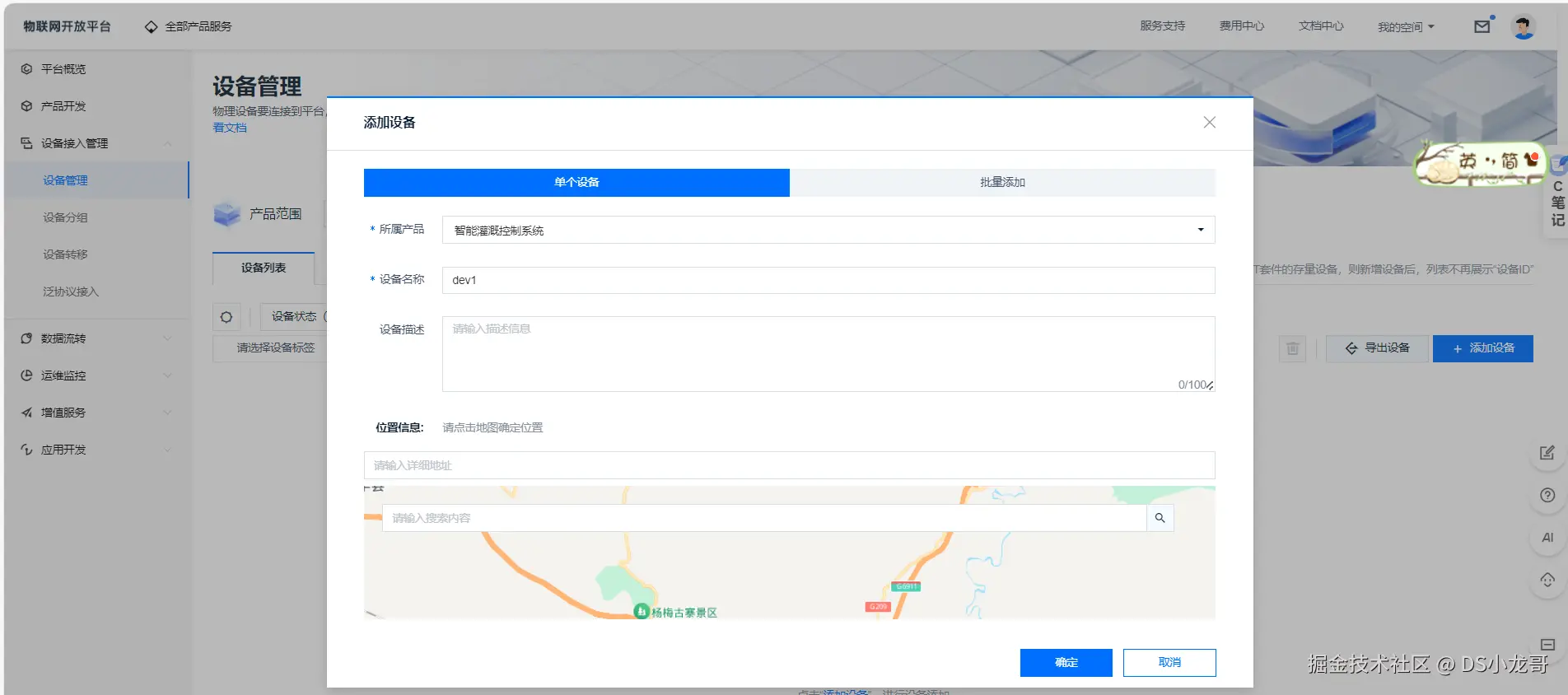Click the 产品开发 cube icon
This screenshot has height=695, width=1568.
click(26, 106)
